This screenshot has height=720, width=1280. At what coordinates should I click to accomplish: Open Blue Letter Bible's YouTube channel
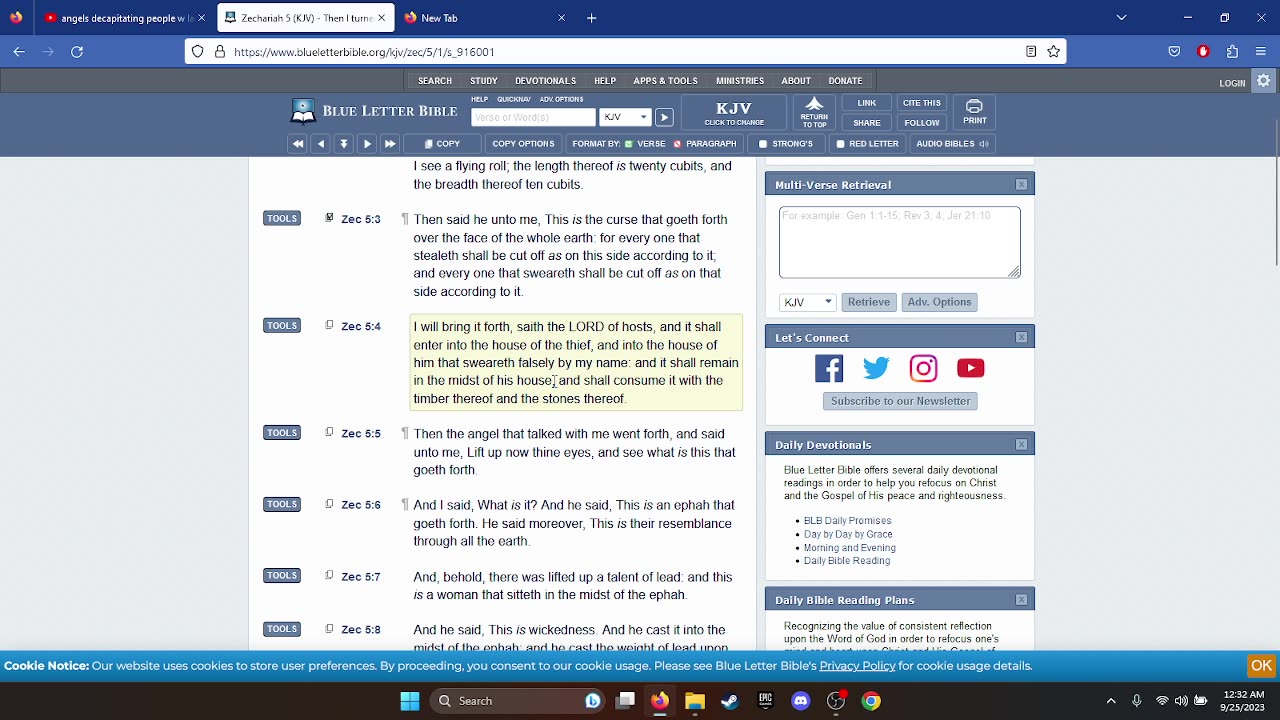coord(970,369)
